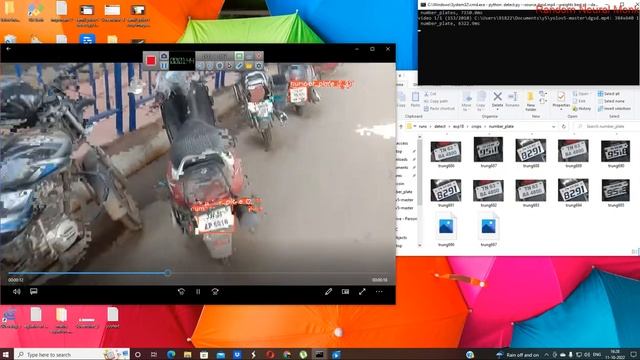Click Move to in the ribbon
Screen dimensions: 640x360
click(467, 101)
